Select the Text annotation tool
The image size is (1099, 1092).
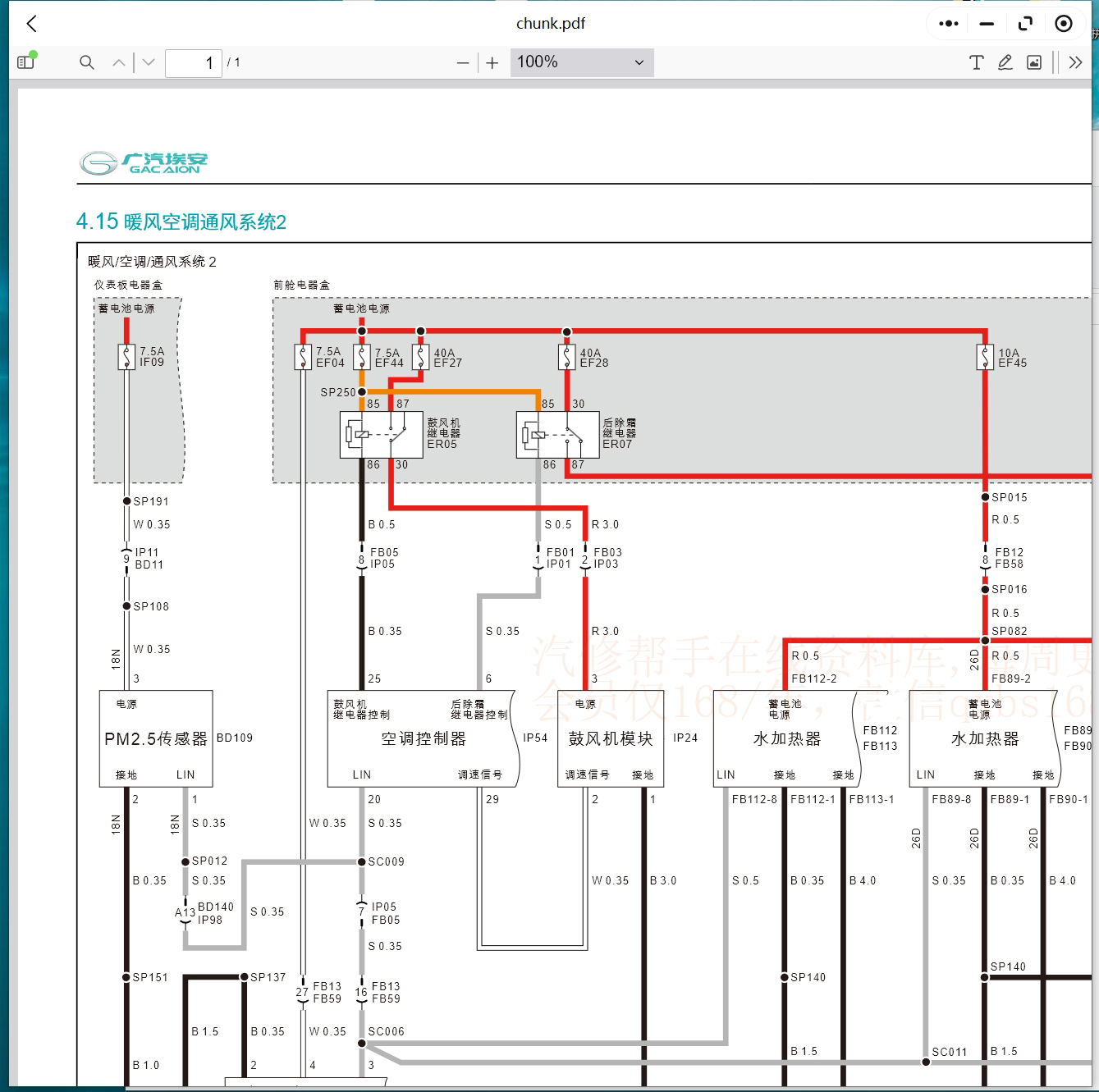[x=976, y=62]
